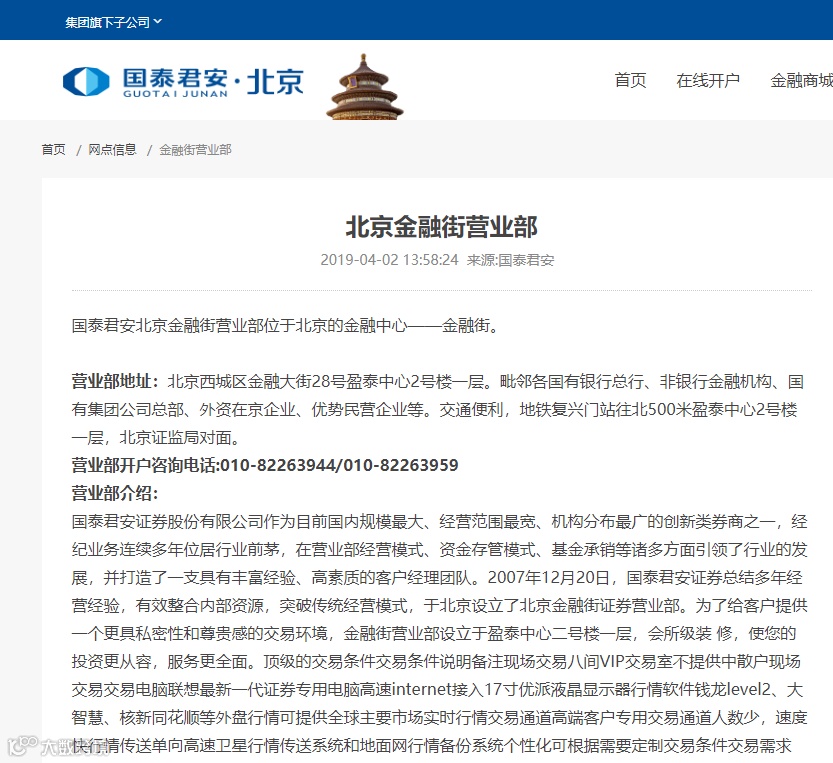Screen dimensions: 833x763
Task: Click the intro sentence 国泰君安北京金融街营业部位于北京的金融中心
Action: (x=285, y=325)
